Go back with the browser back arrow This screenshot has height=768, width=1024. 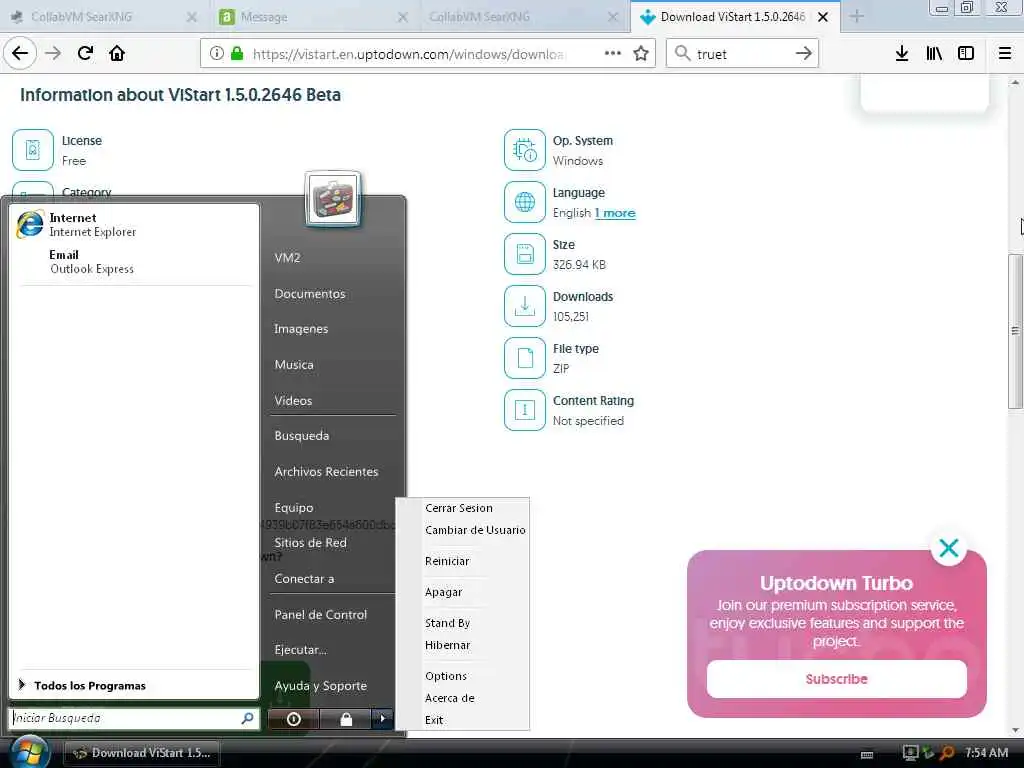(x=20, y=53)
